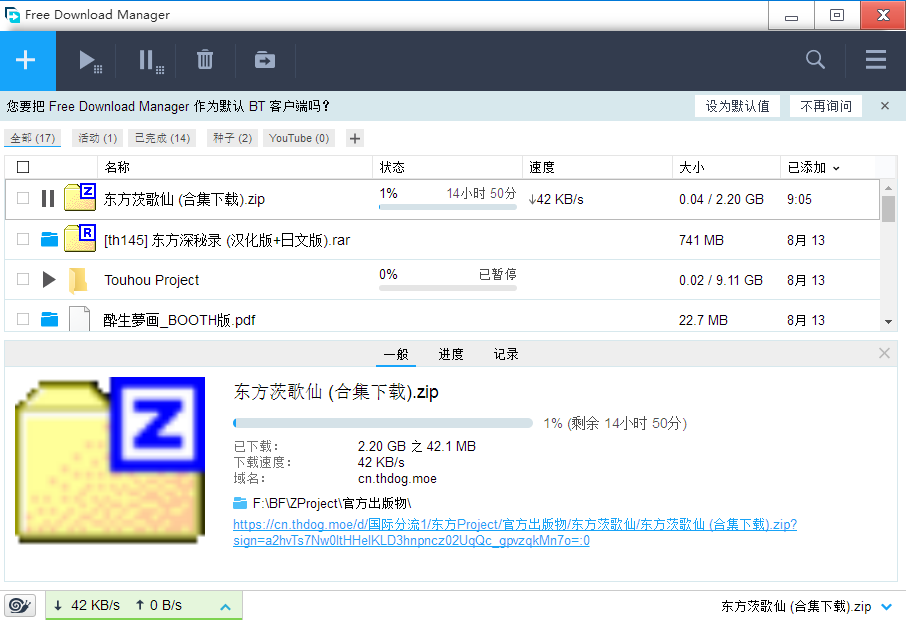The width and height of the screenshot is (906, 620).
Task: Switch to 记录 details tab
Action: point(506,354)
